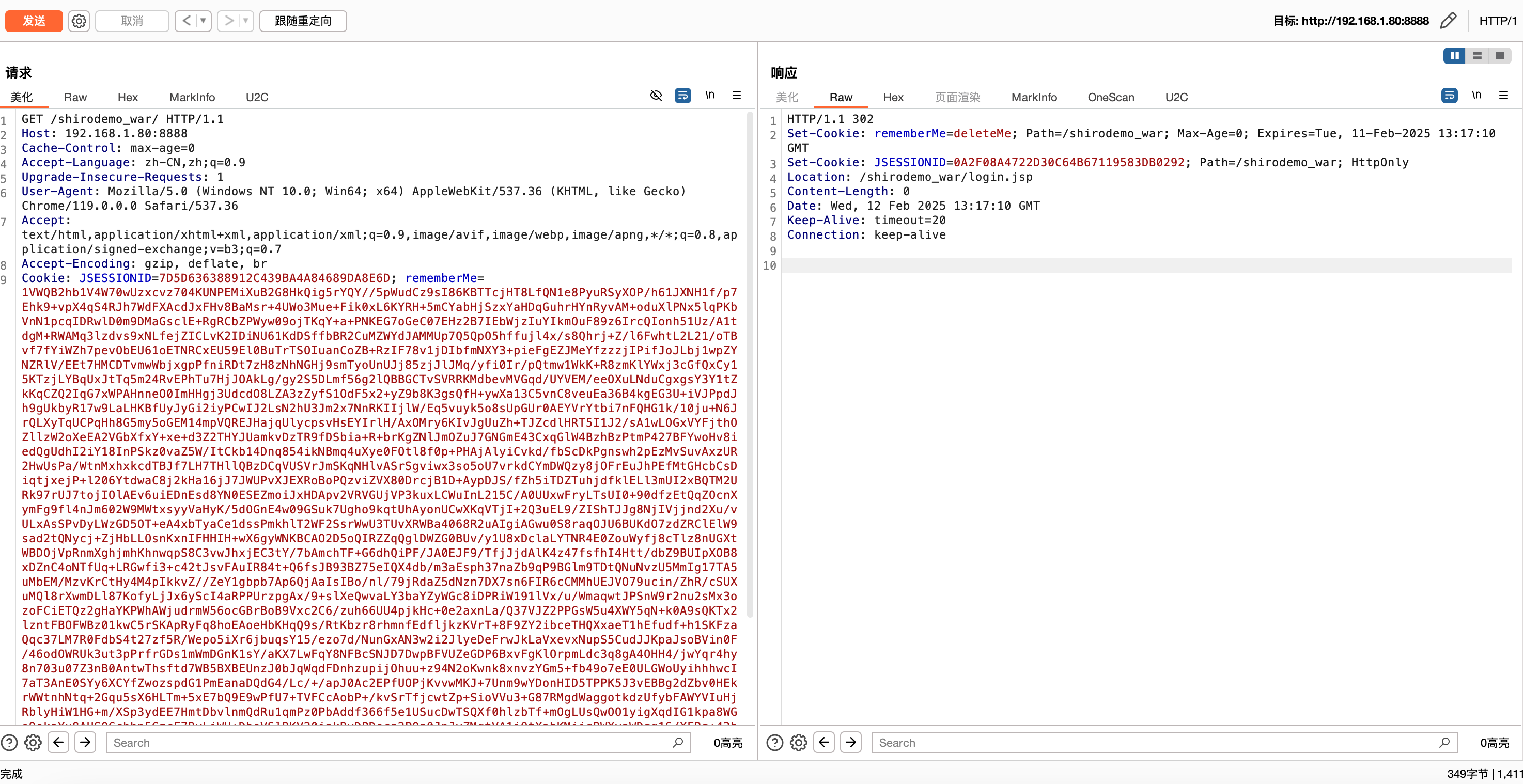
Task: Switch to the stacked horizontal layout view
Action: point(1478,56)
